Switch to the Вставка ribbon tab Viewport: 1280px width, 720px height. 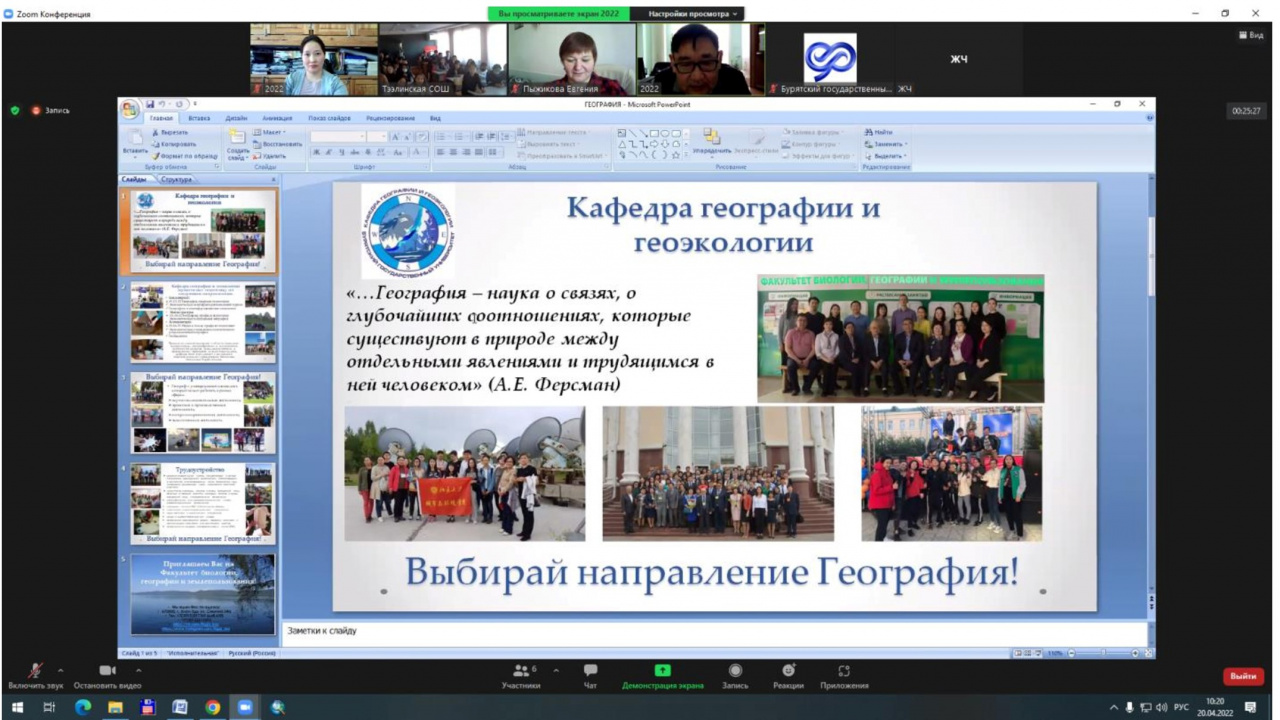[199, 118]
